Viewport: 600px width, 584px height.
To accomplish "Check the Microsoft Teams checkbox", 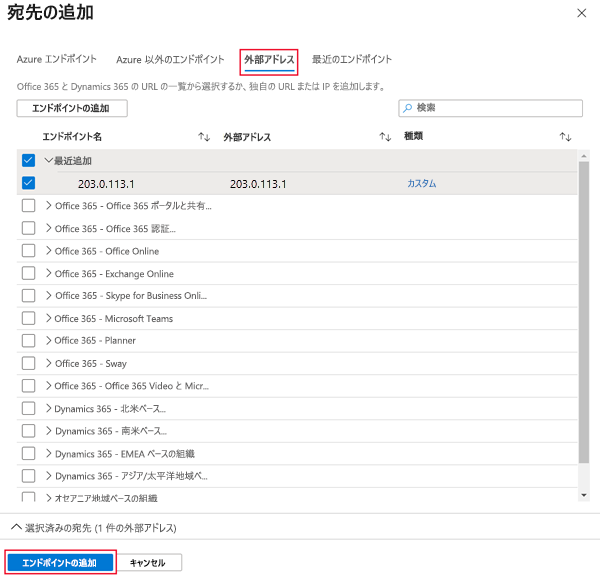I will [x=28, y=318].
